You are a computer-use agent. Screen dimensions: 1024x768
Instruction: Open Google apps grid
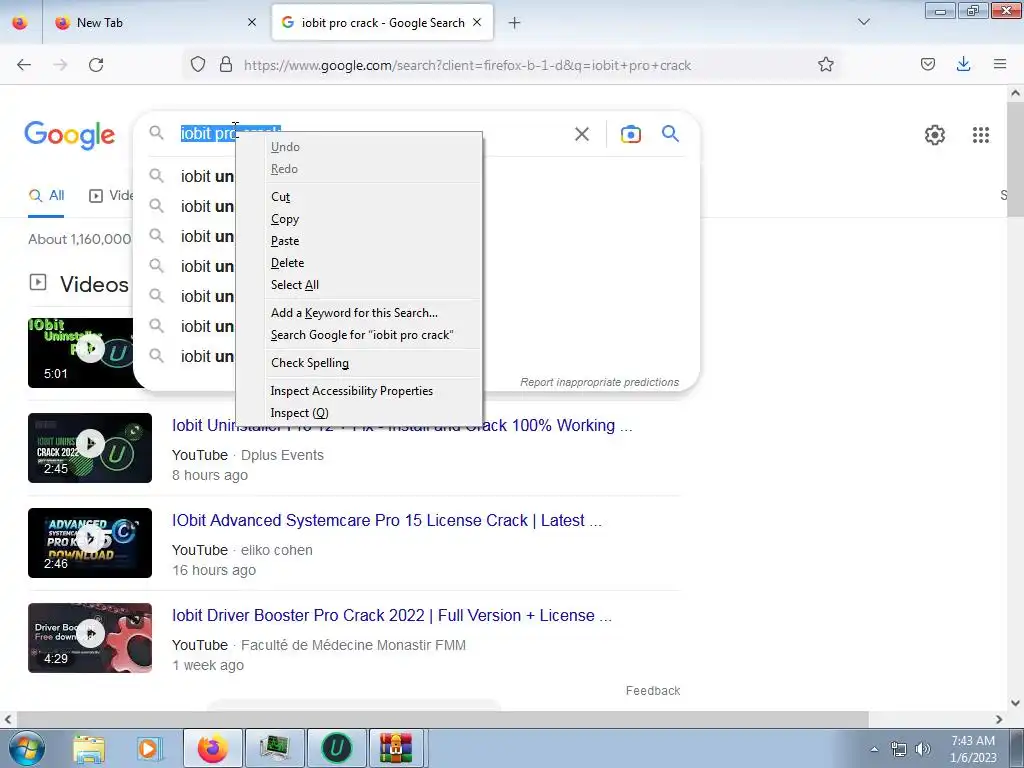coord(980,135)
